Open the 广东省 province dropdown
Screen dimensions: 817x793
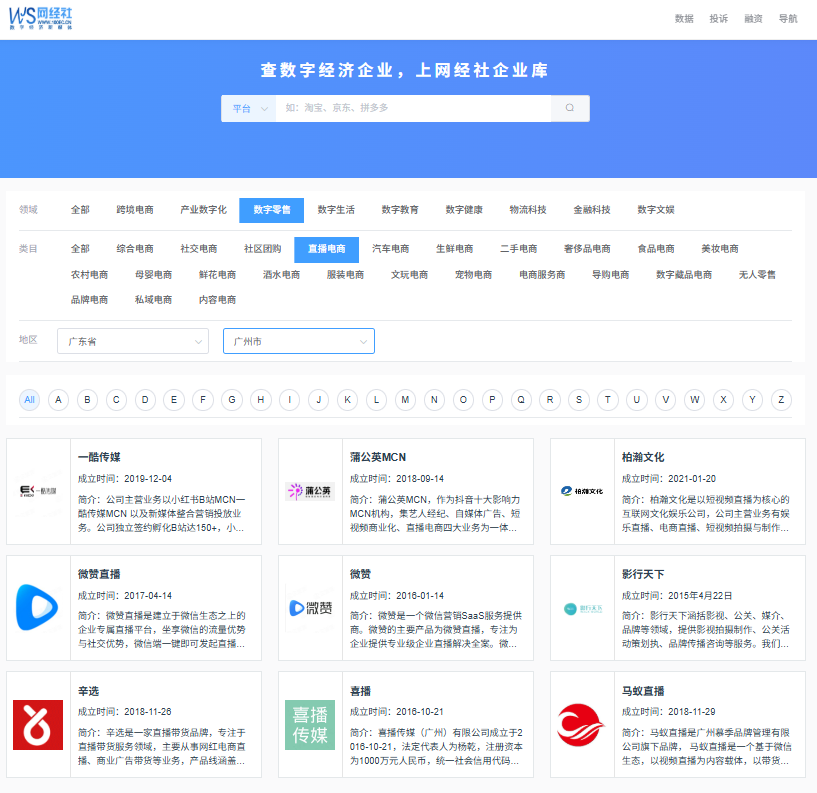click(133, 341)
